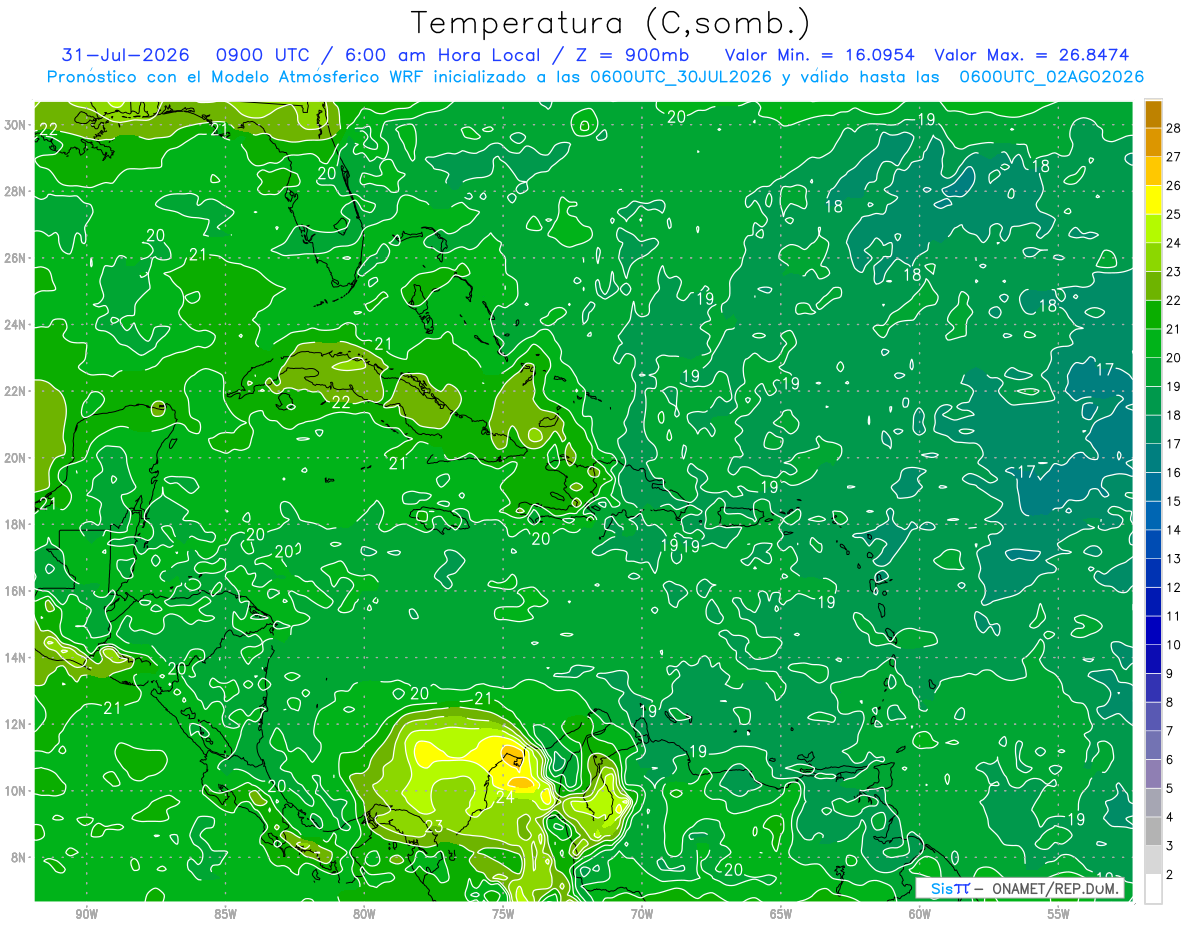
Task: Click the legend value label 12
Action: tap(1174, 587)
